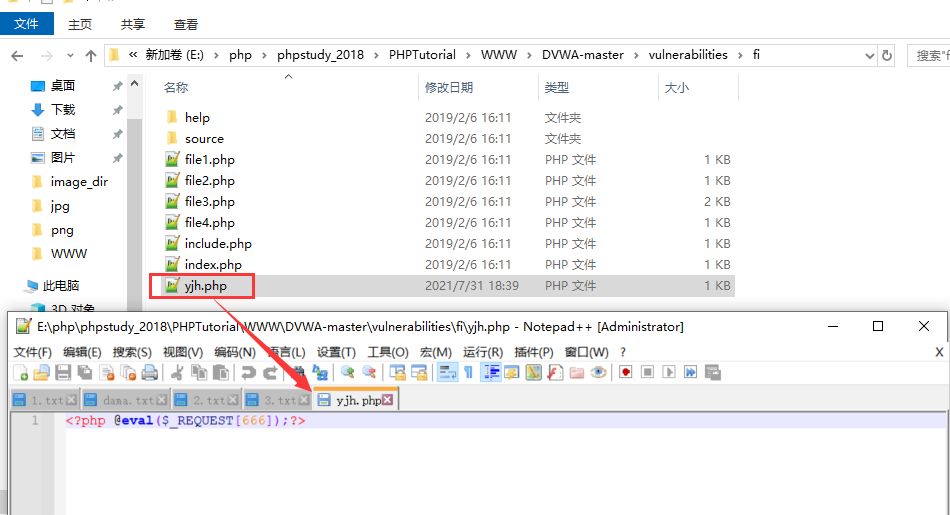Screen dimensions: 950x515
Task: Open the User-defined language dialog icon
Action: [511, 373]
